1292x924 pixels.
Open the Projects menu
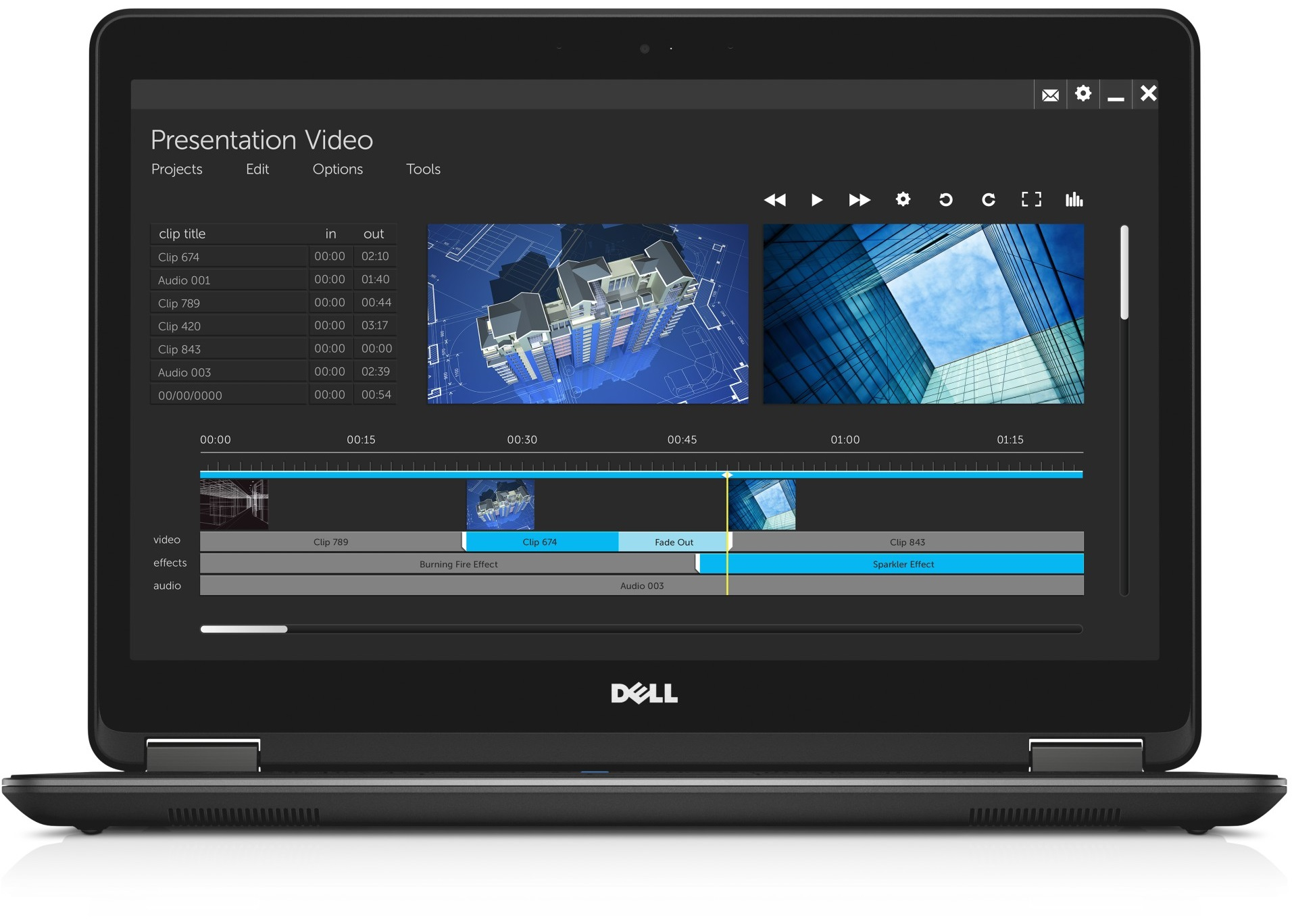point(177,170)
